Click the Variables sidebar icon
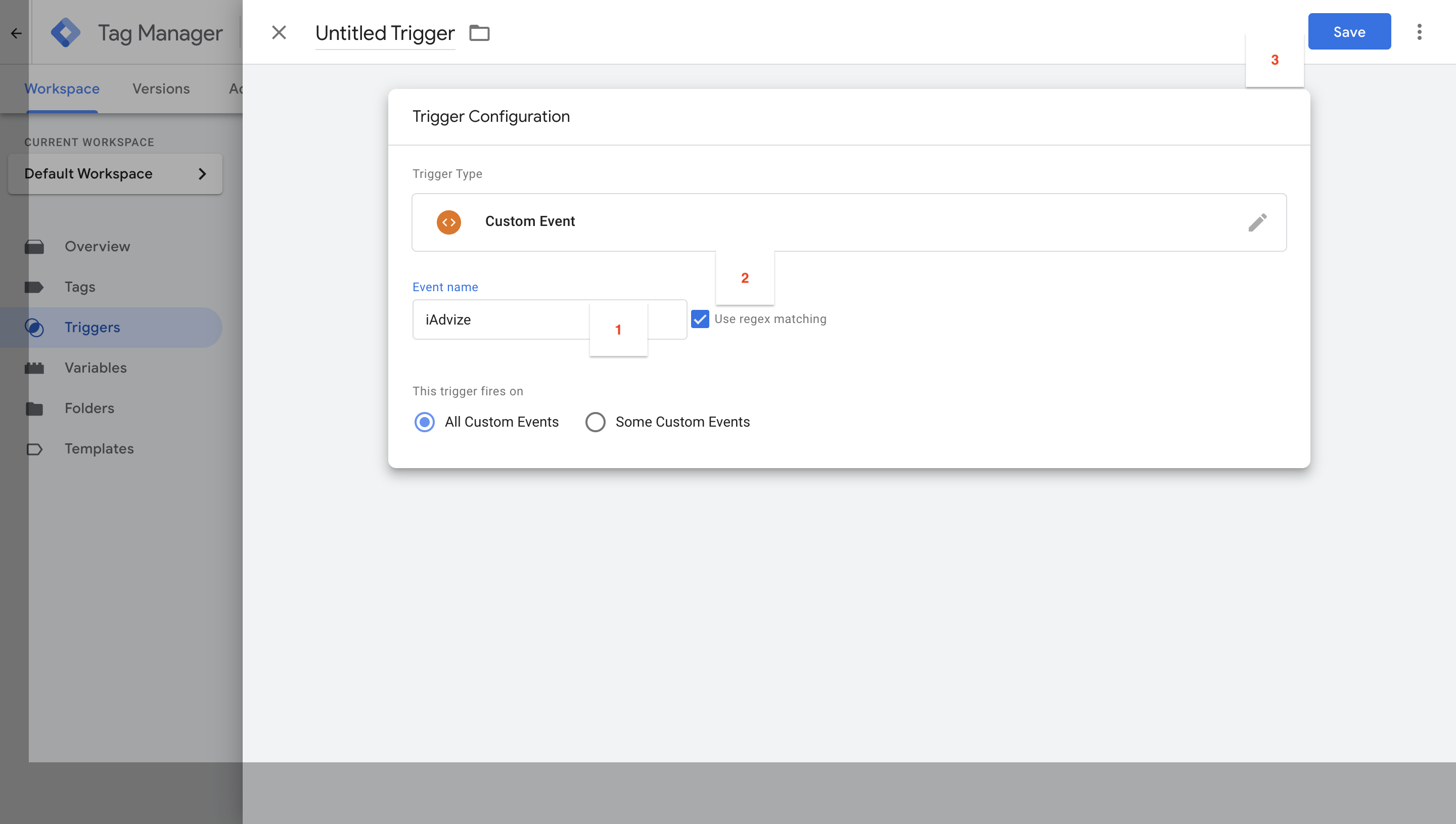The height and width of the screenshot is (824, 1456). [x=34, y=368]
